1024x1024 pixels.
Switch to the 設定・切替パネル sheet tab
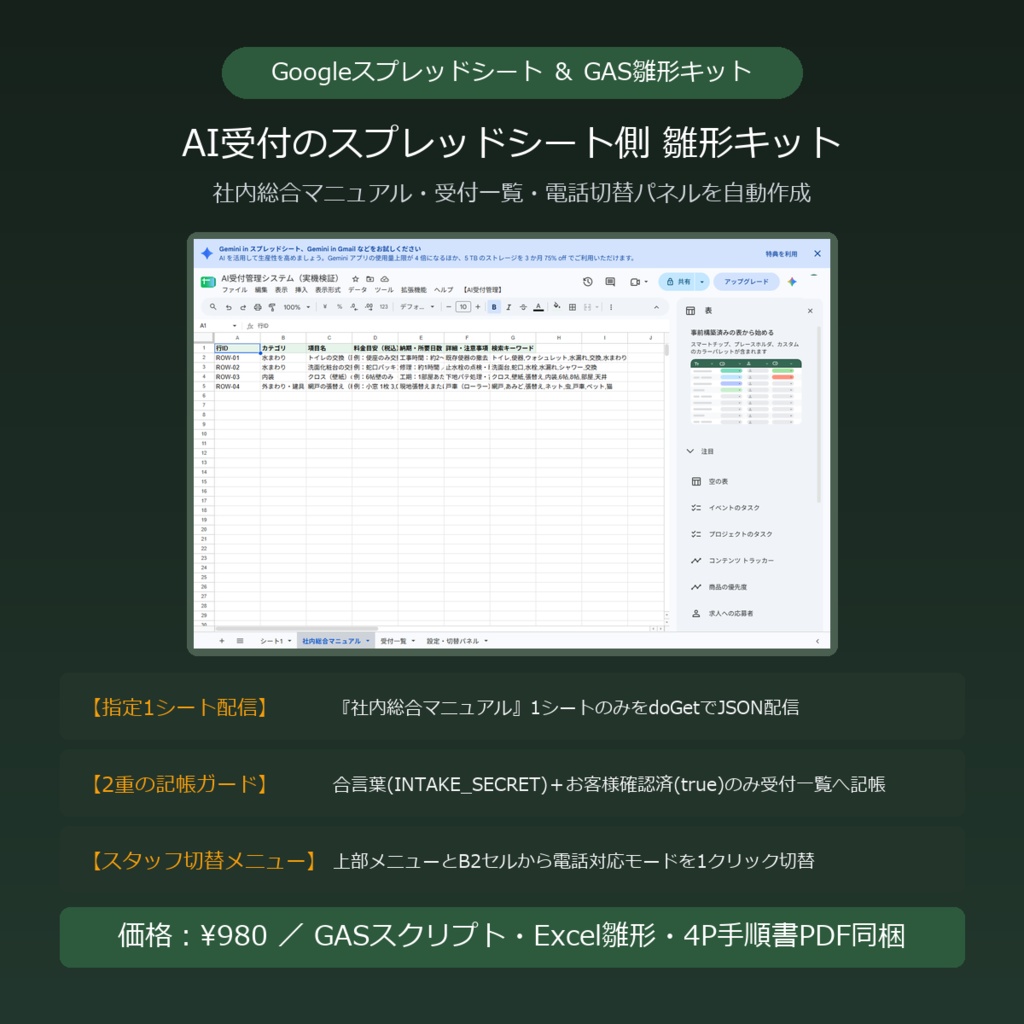[453, 641]
